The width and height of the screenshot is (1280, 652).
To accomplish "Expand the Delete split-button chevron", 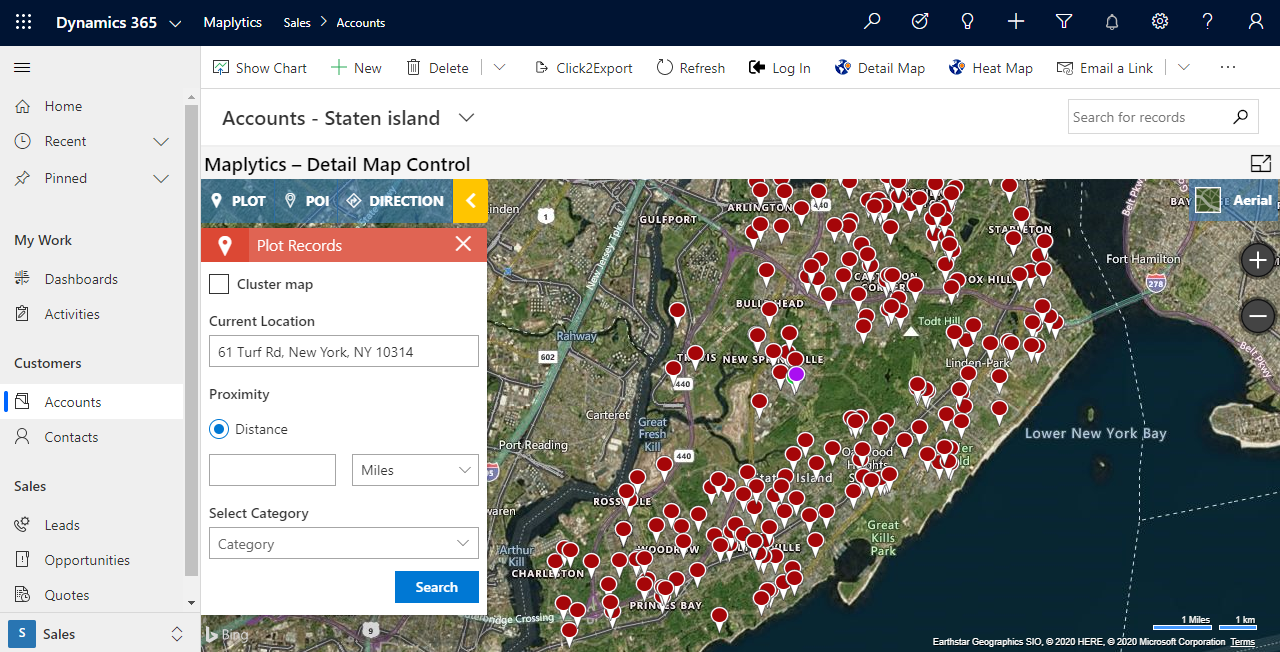I will (499, 68).
